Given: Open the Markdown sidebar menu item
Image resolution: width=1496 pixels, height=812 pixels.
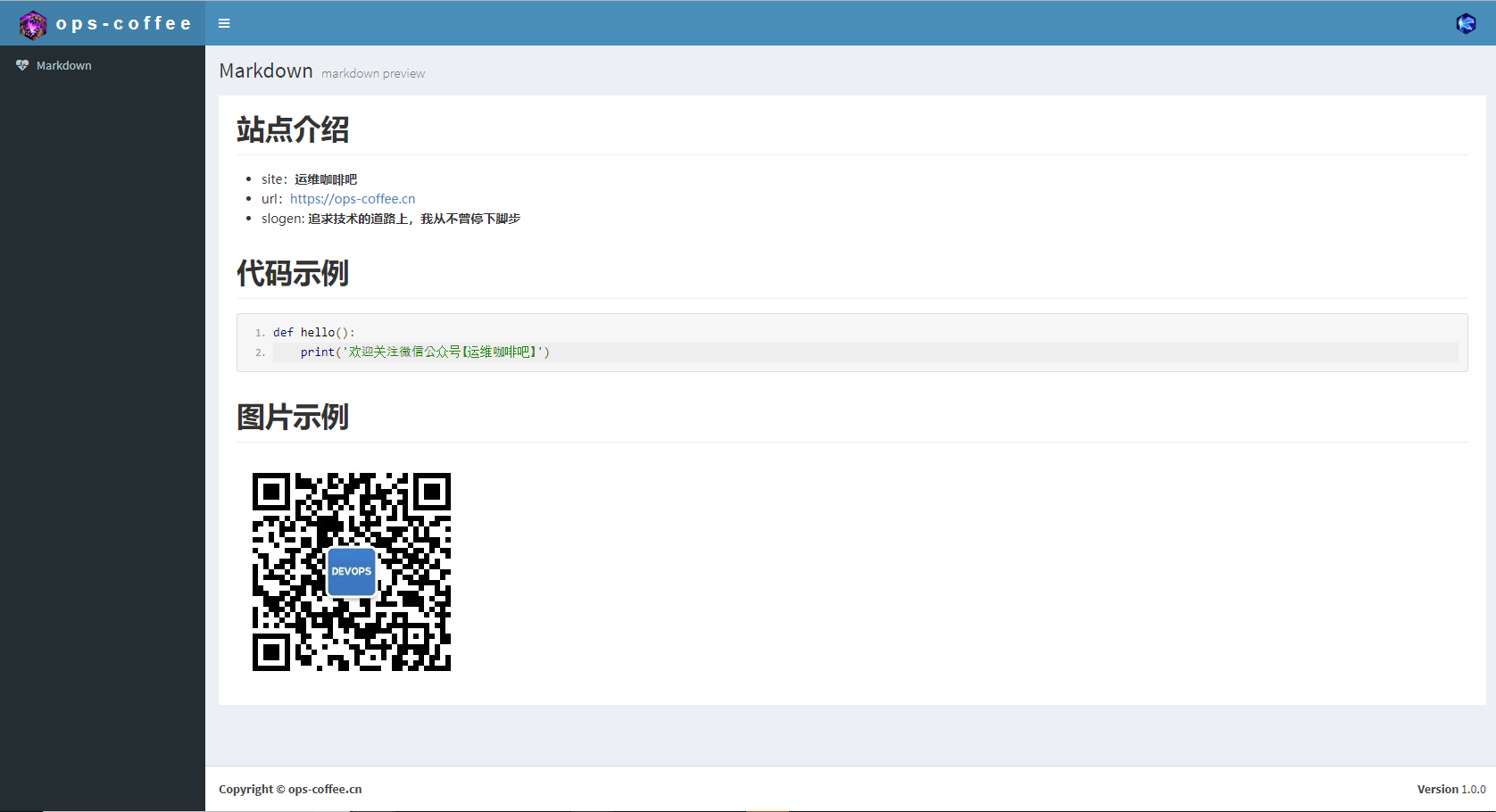Looking at the screenshot, I should 103,65.
